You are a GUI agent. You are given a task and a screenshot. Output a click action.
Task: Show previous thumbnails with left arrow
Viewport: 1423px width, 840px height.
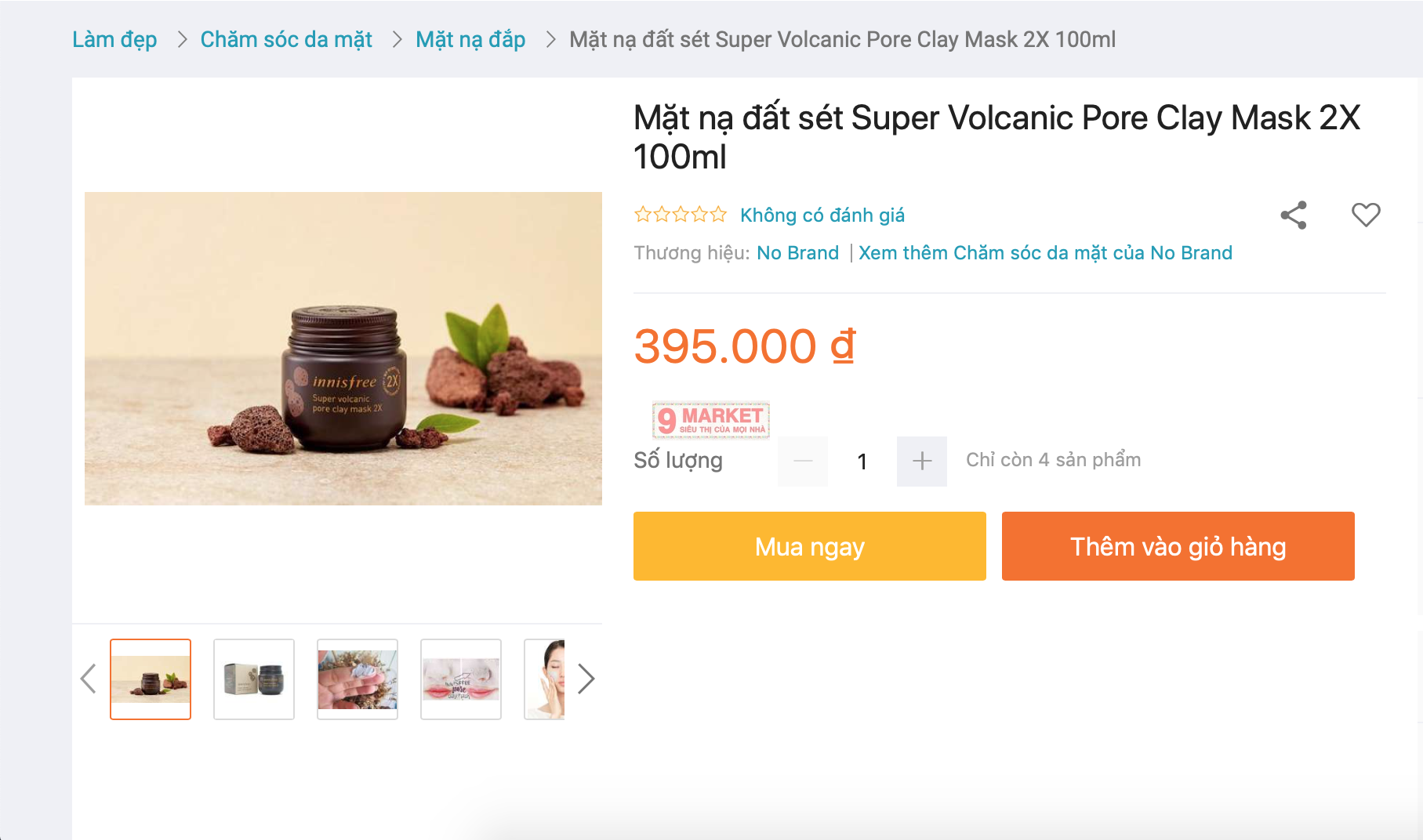[x=89, y=679]
